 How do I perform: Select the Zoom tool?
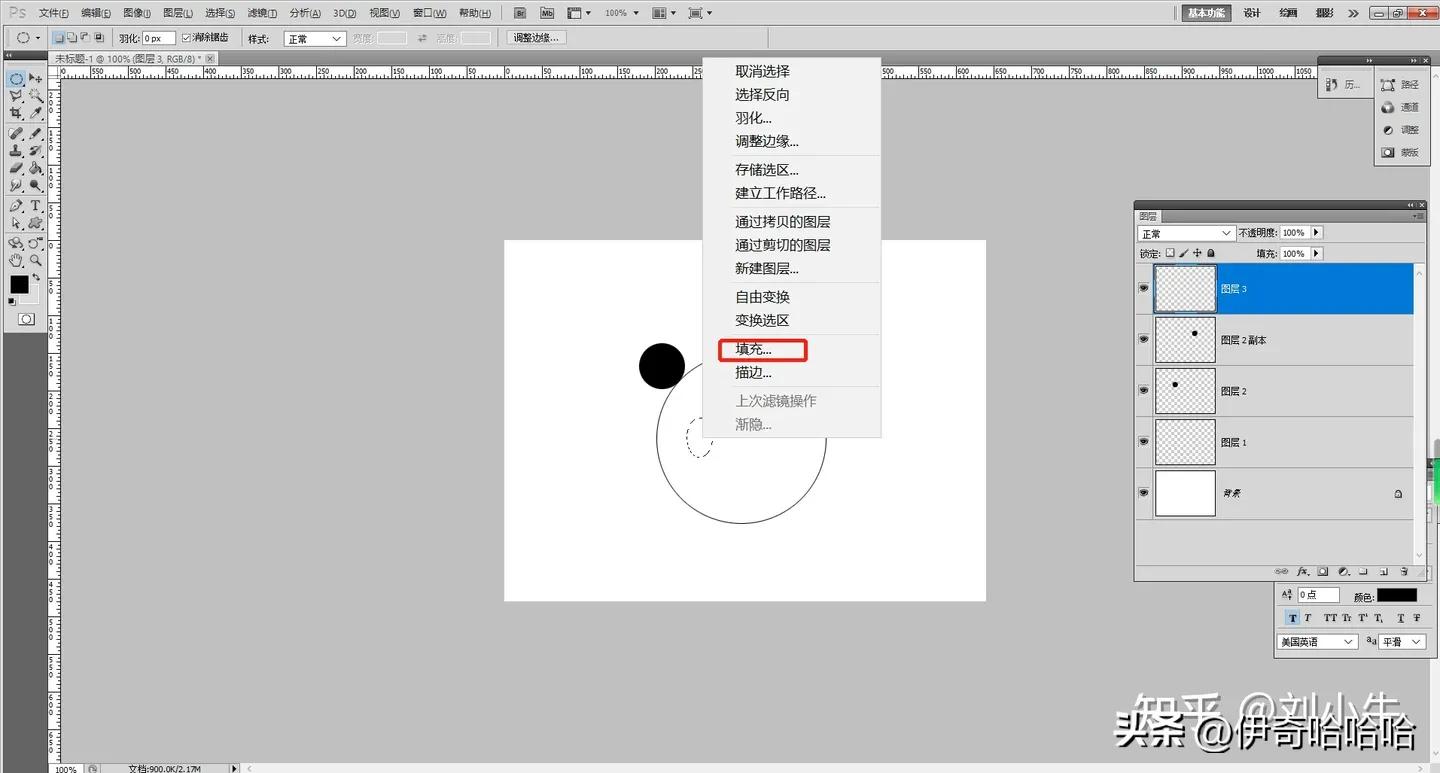[x=34, y=258]
